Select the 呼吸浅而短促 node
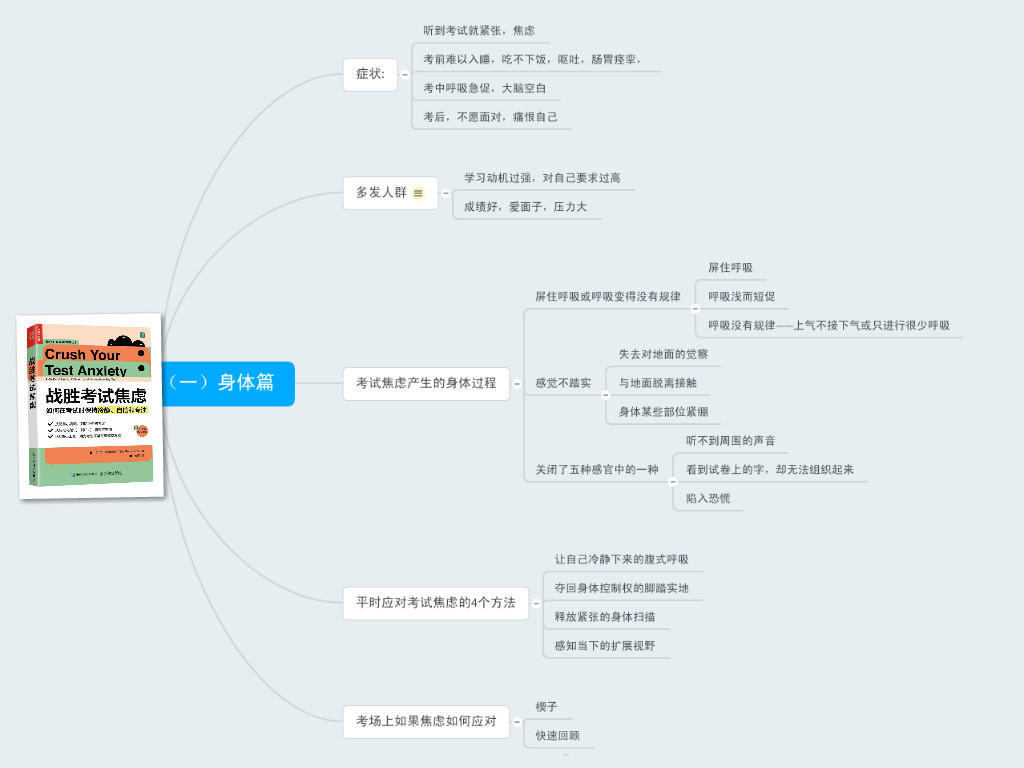 tap(740, 296)
